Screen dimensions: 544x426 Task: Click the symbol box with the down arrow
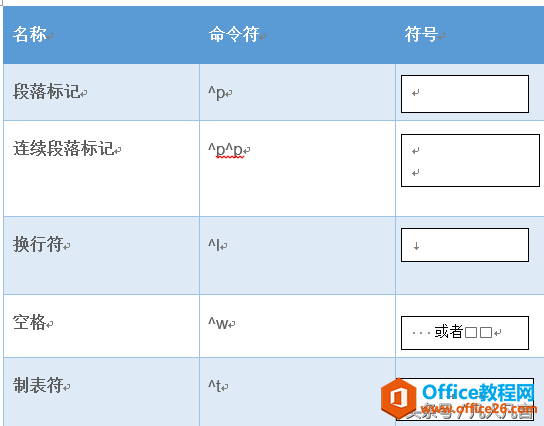coord(465,245)
